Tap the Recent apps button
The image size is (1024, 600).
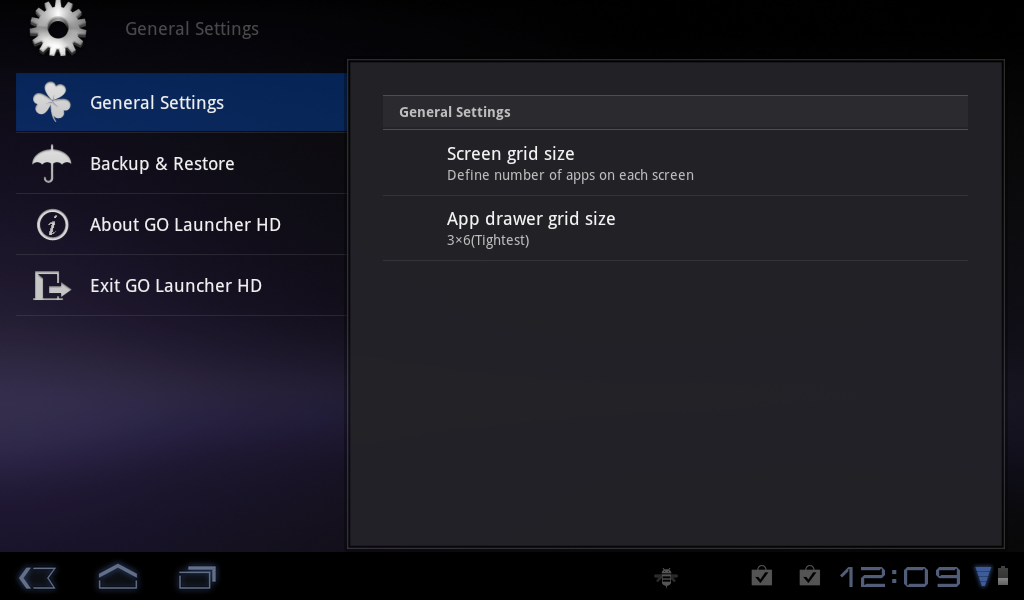[x=197, y=578]
